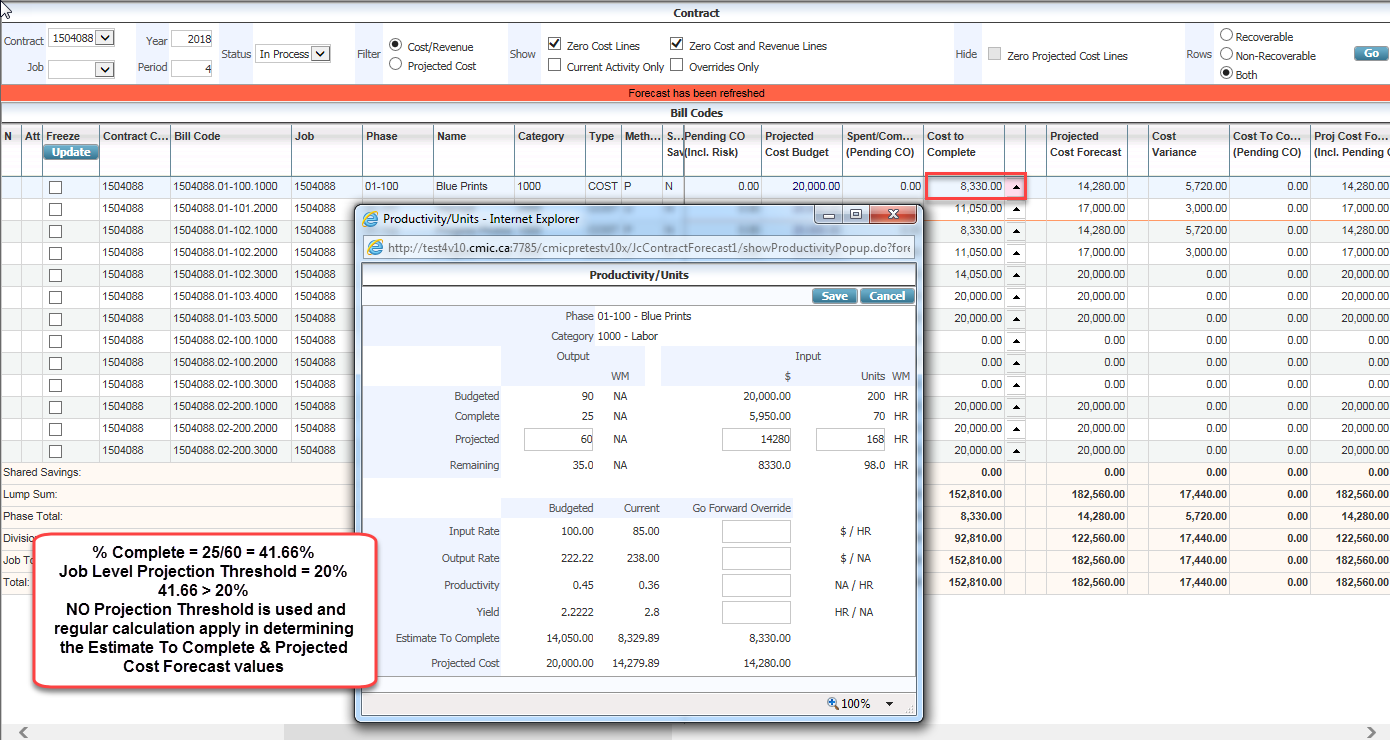The width and height of the screenshot is (1390, 740).
Task: Click the Update button under Freeze
Action: 71,152
